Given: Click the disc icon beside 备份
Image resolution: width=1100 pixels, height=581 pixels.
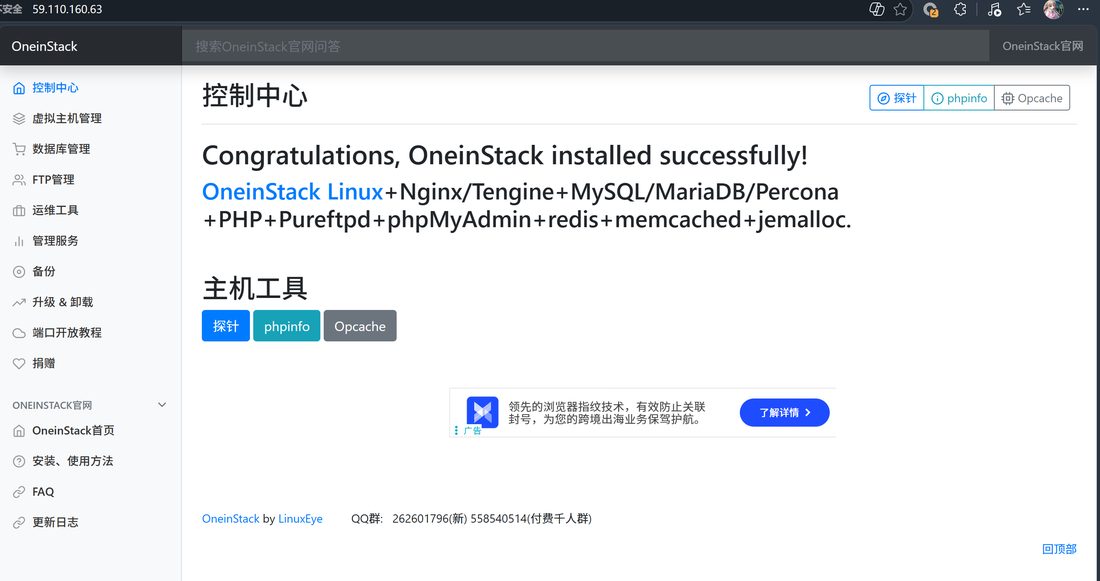Looking at the screenshot, I should [x=19, y=272].
